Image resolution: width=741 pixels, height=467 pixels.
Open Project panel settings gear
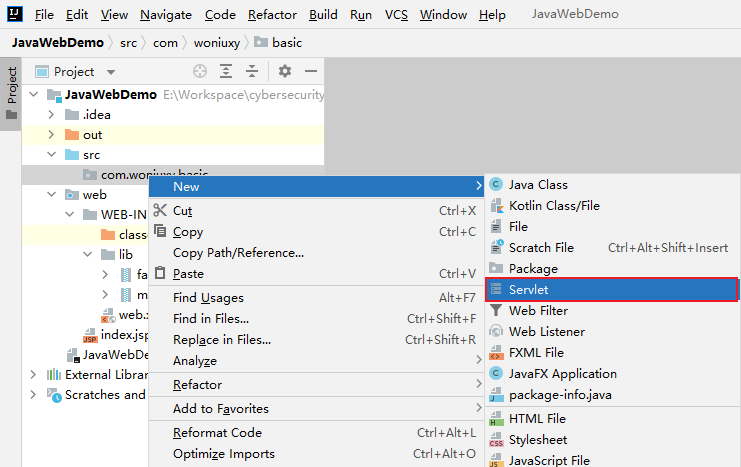pos(284,71)
